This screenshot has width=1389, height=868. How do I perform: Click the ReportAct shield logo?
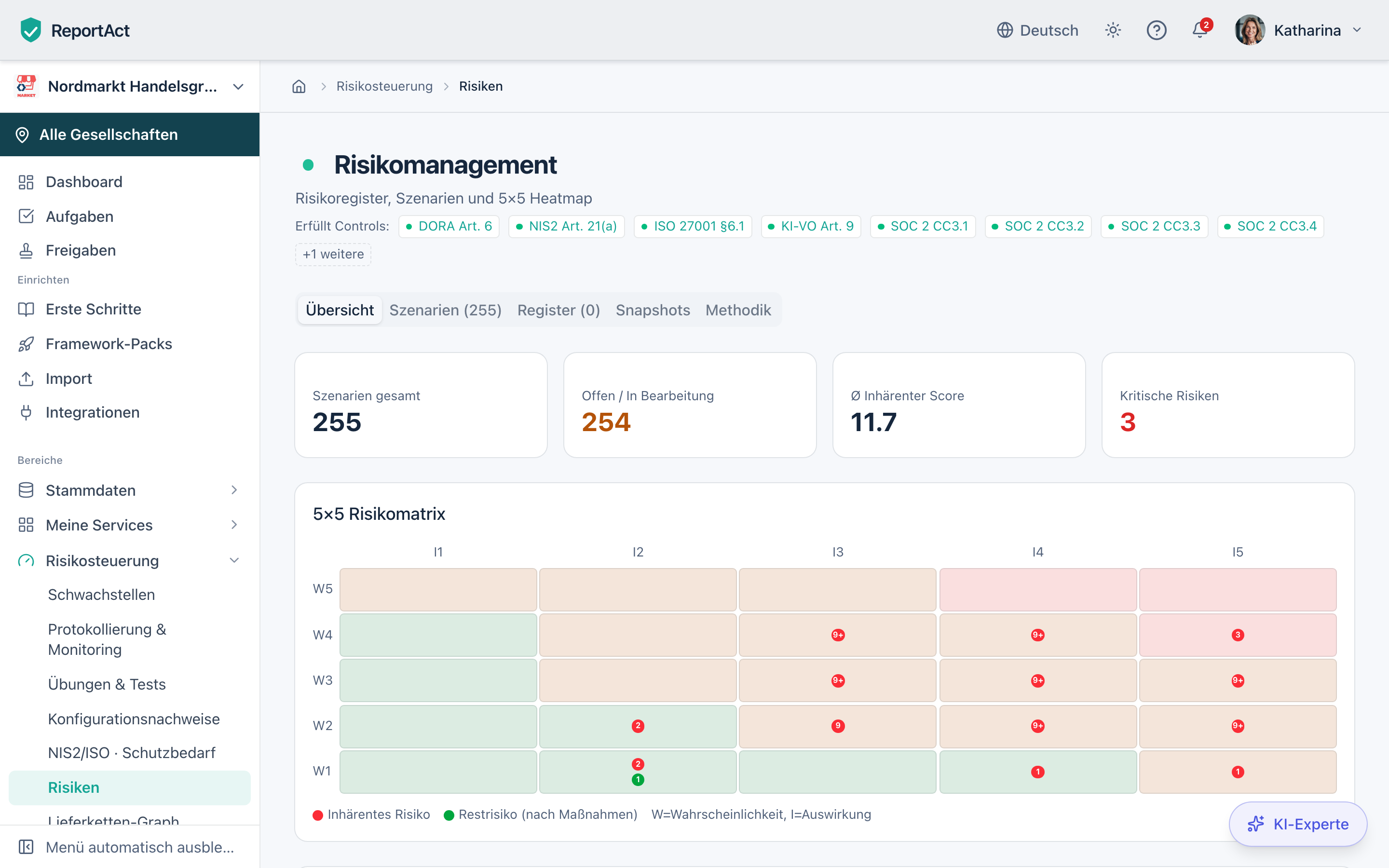[30, 30]
